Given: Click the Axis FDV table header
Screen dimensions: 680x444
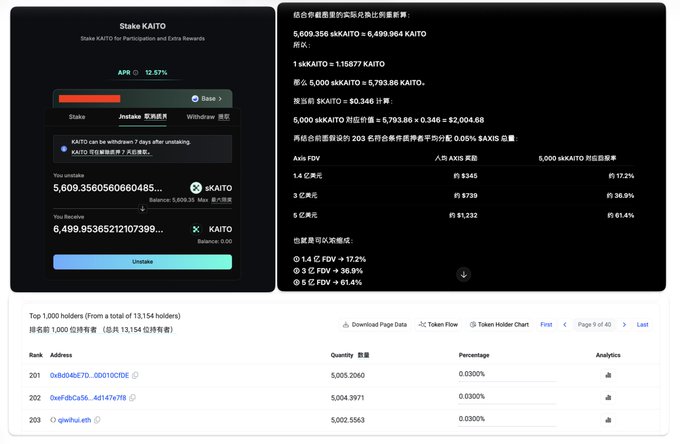Looking at the screenshot, I should point(306,158).
